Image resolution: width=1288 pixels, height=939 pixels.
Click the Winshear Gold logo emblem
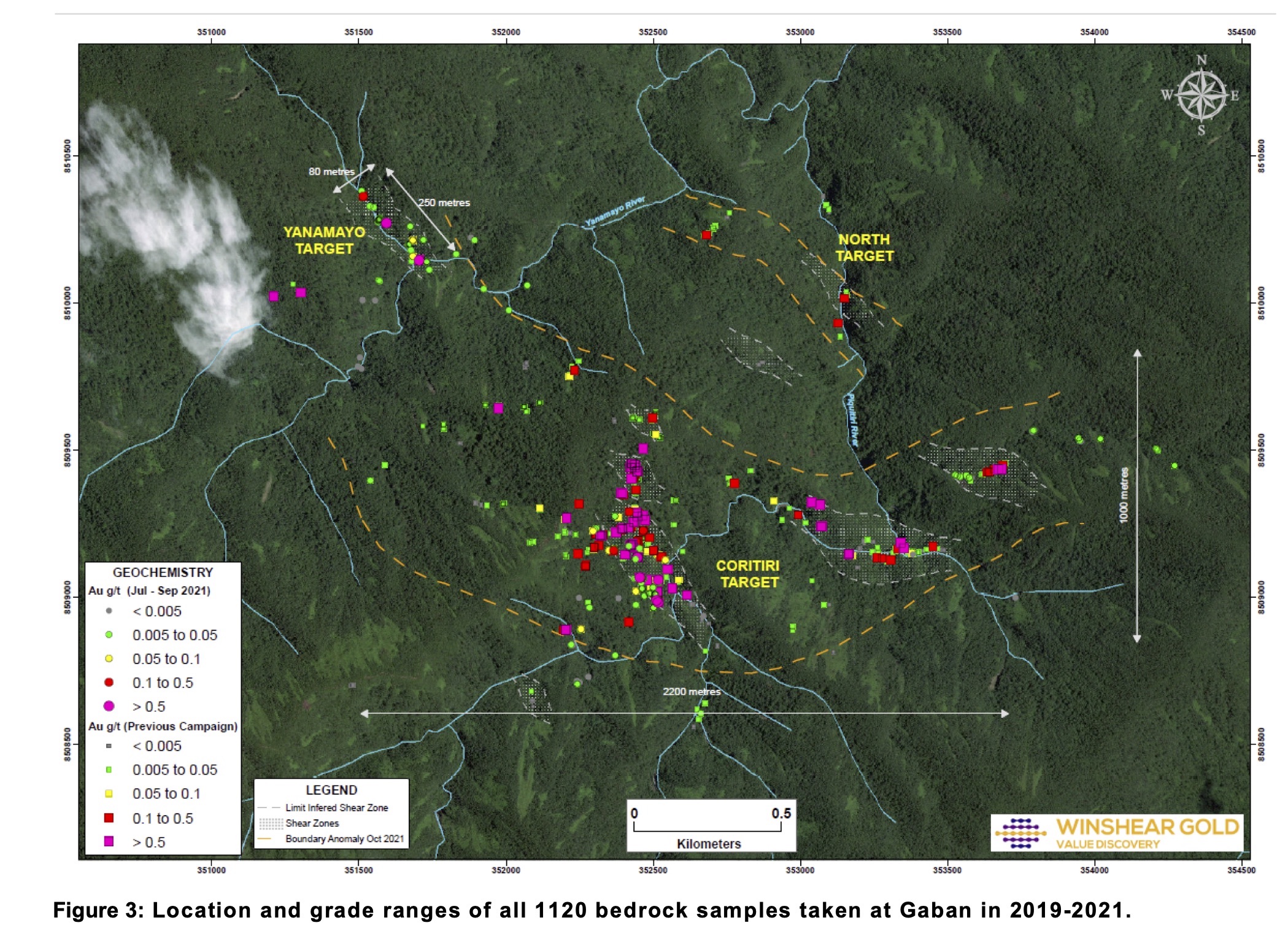point(1020,833)
